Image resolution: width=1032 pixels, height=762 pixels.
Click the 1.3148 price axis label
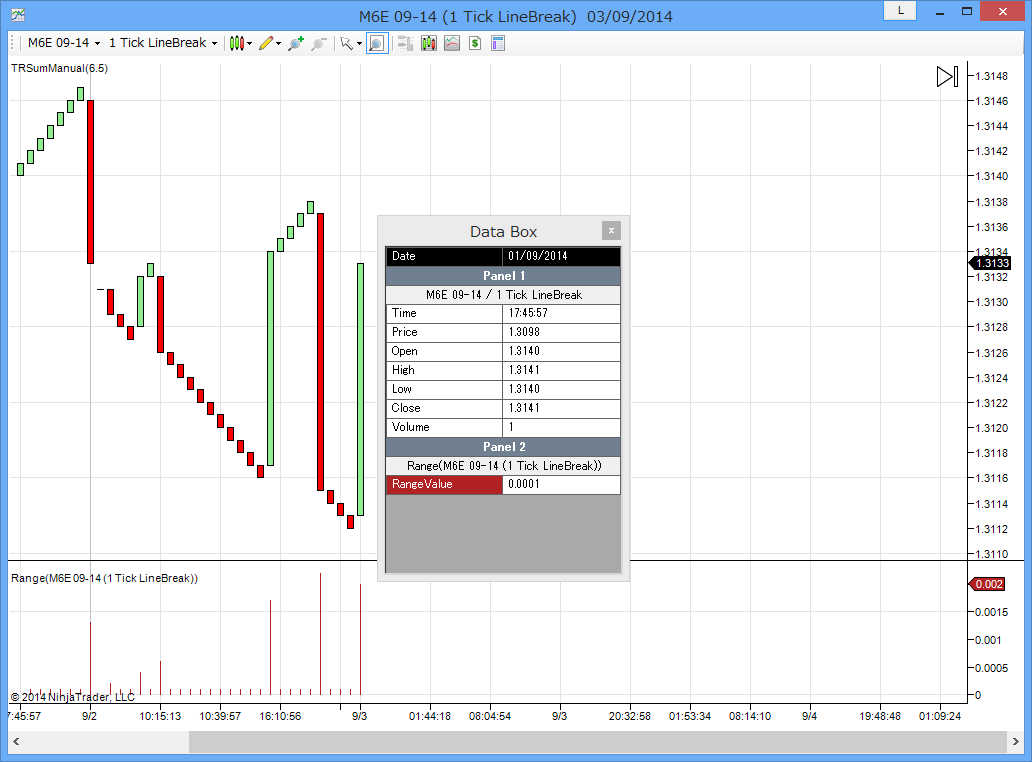[x=992, y=76]
